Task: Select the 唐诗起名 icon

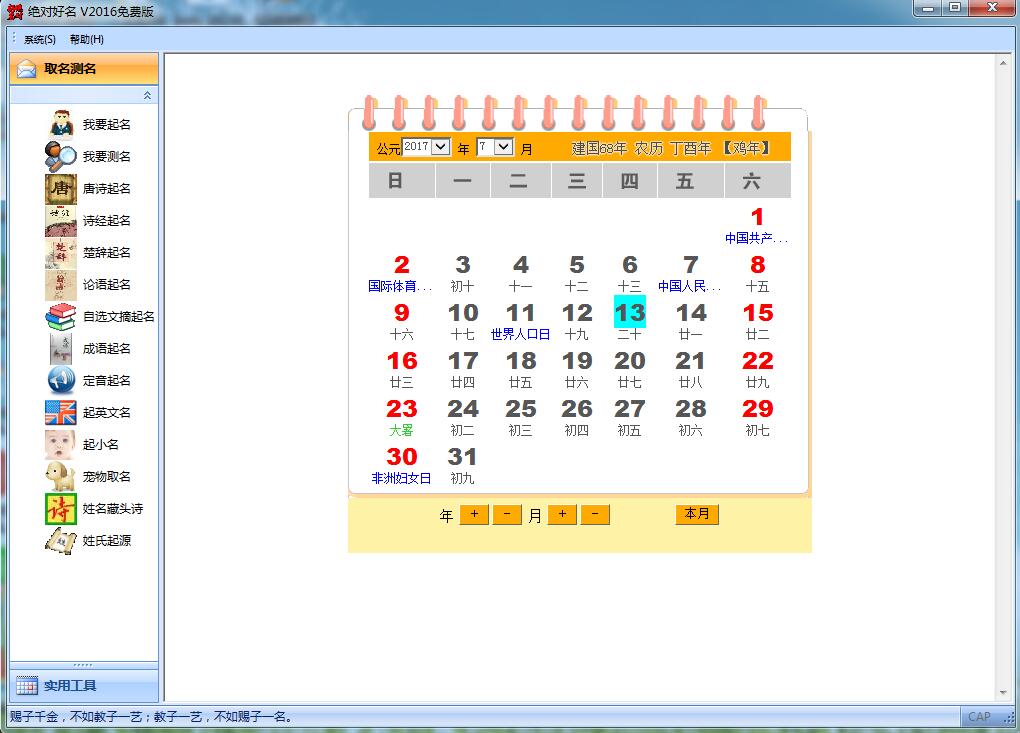Action: click(61, 188)
